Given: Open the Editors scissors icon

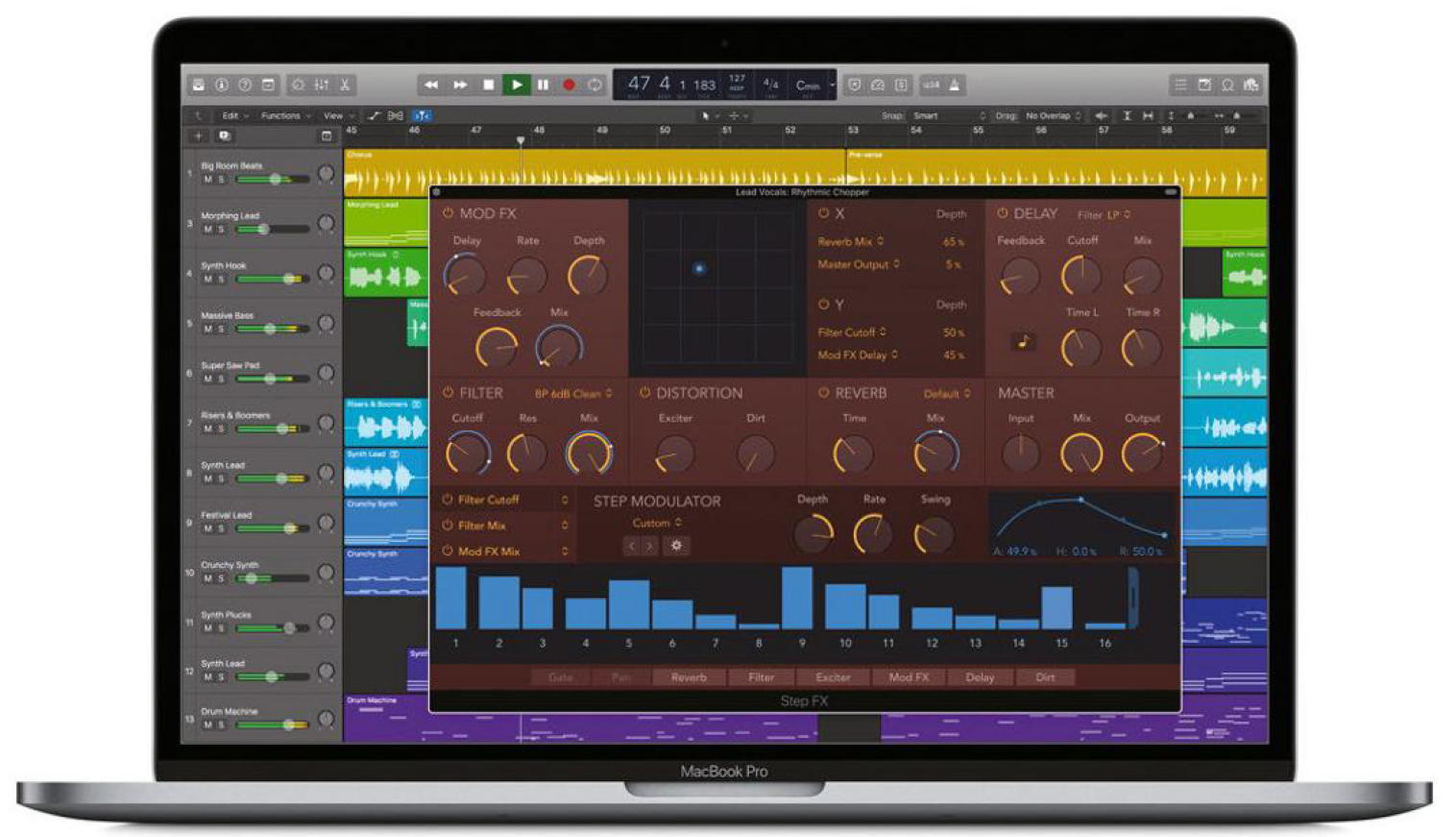Looking at the screenshot, I should coord(345,85).
